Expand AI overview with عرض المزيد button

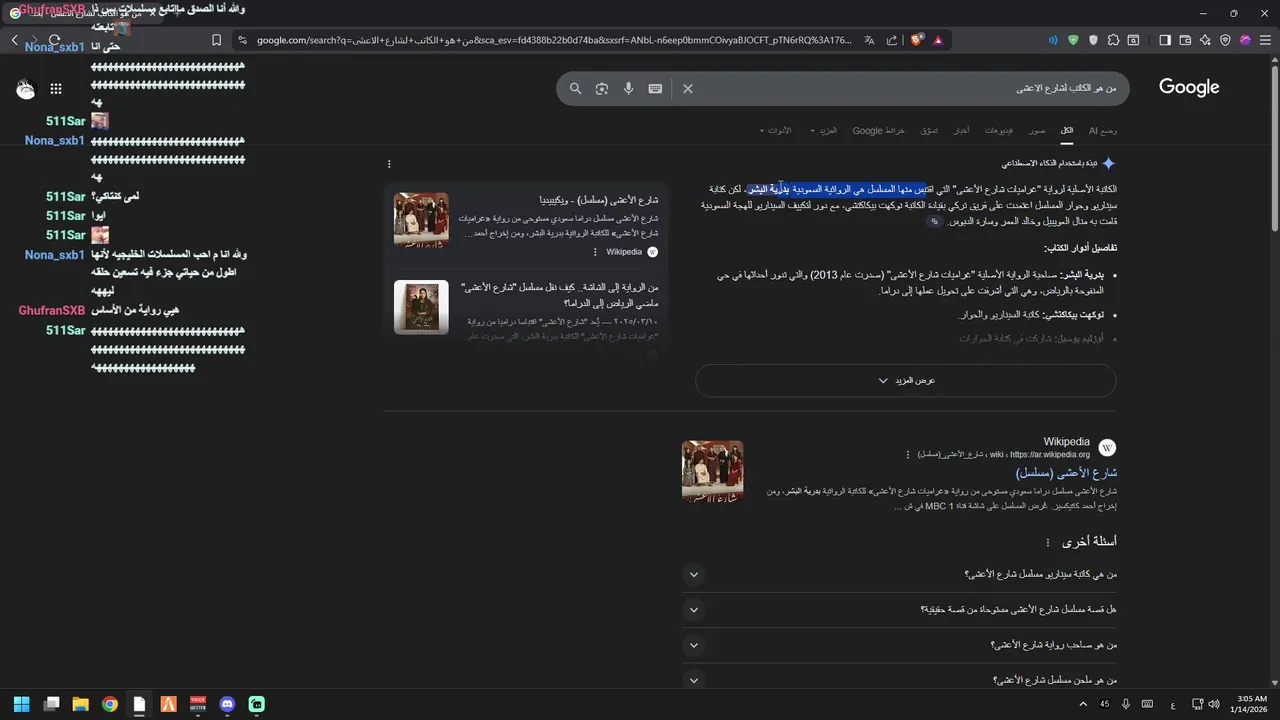pos(906,380)
